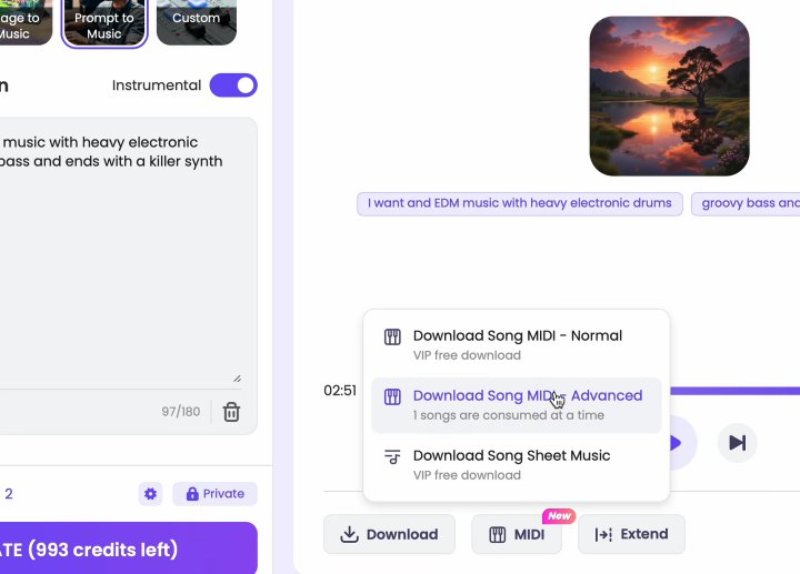Click the sheet music note icon
Image resolution: width=800 pixels, height=574 pixels.
(392, 457)
